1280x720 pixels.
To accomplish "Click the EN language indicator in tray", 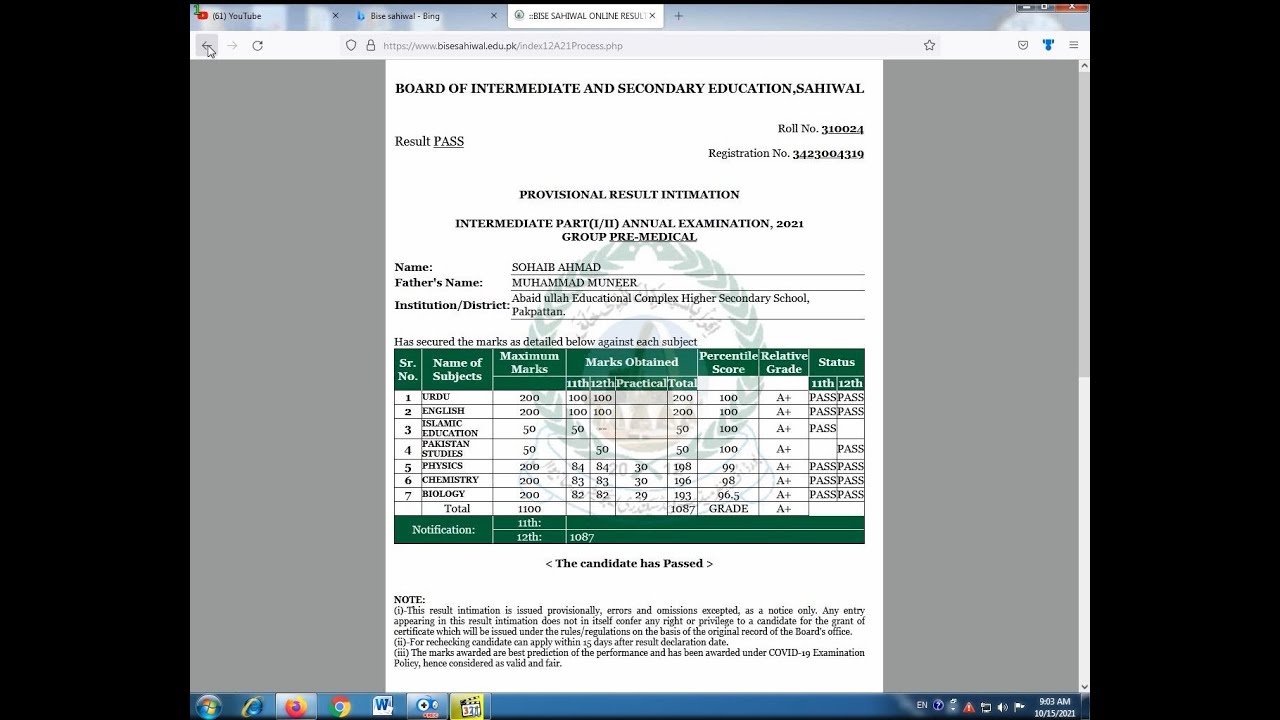I will click(x=922, y=706).
